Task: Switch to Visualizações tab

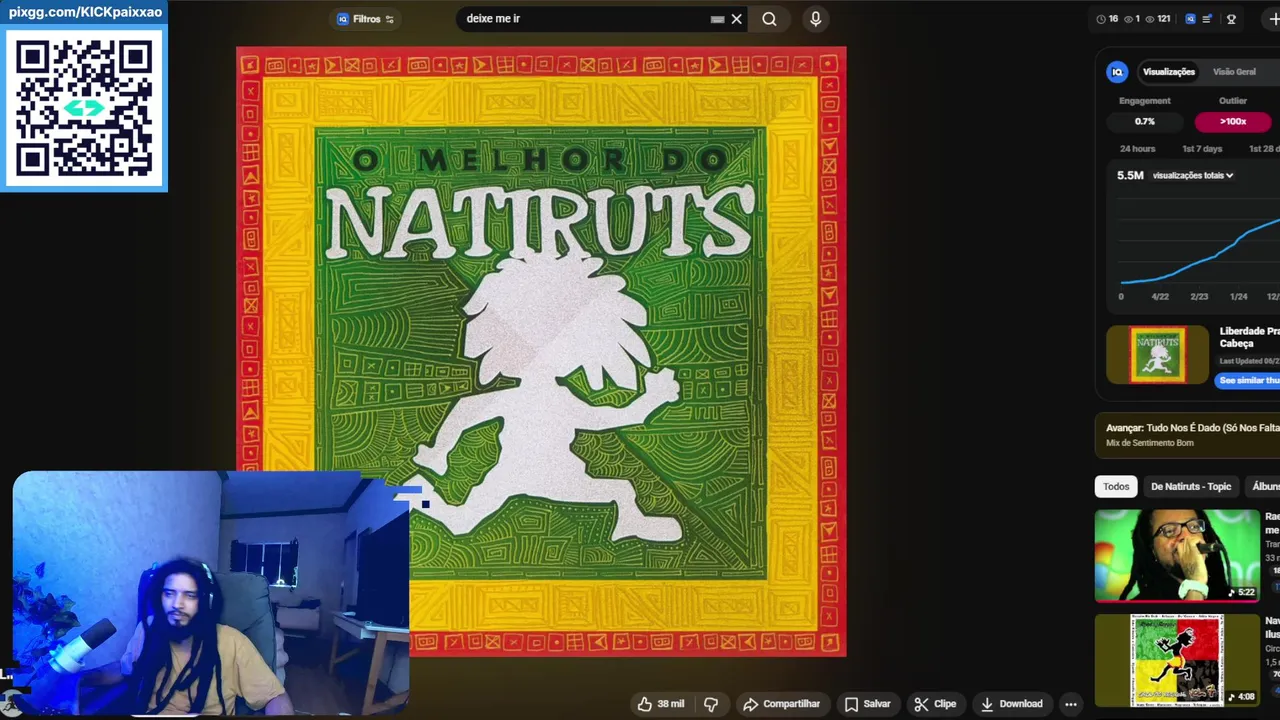Action: pyautogui.click(x=1169, y=72)
